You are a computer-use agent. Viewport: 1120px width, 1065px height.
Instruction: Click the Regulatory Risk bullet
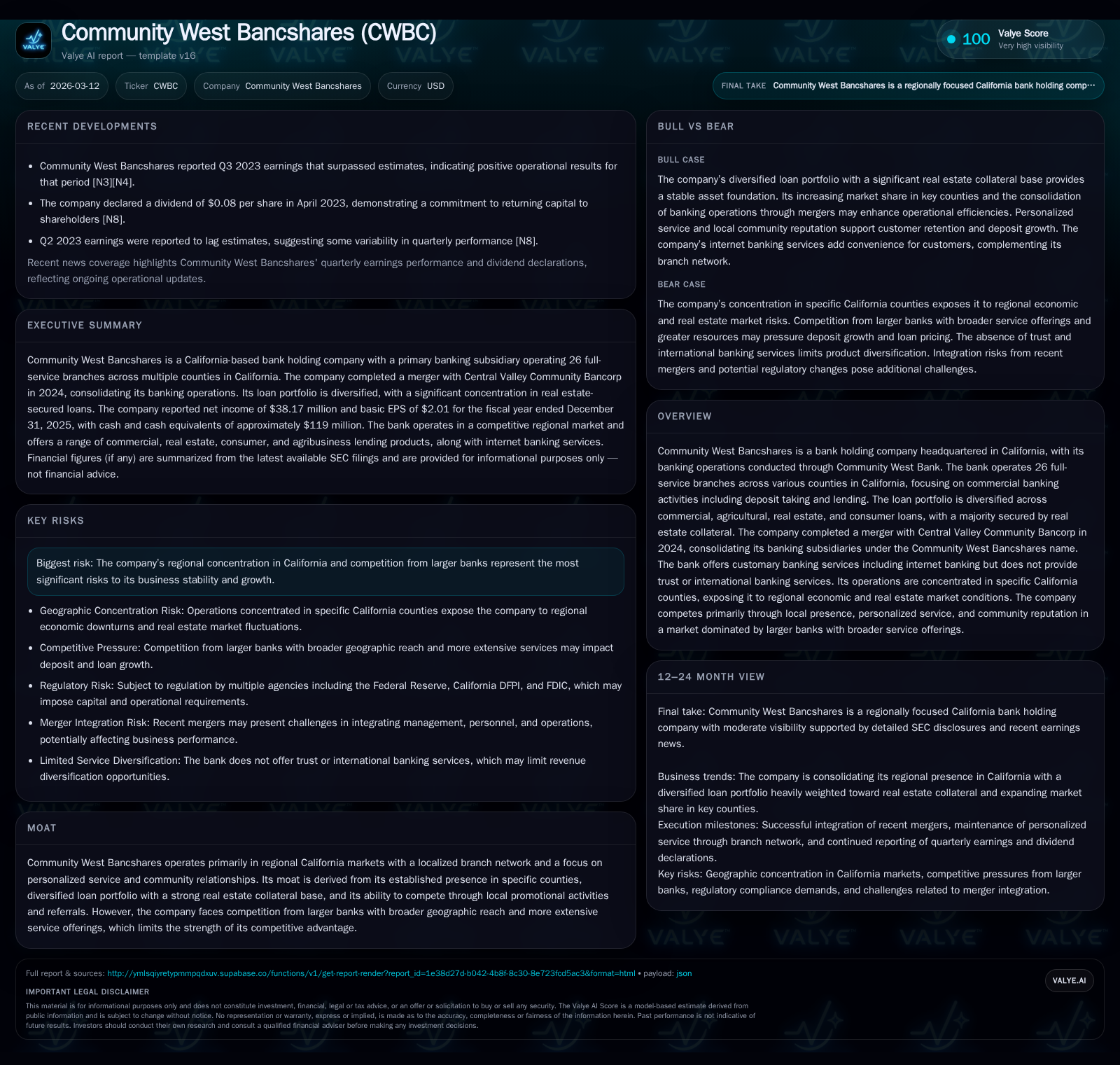(x=331, y=694)
